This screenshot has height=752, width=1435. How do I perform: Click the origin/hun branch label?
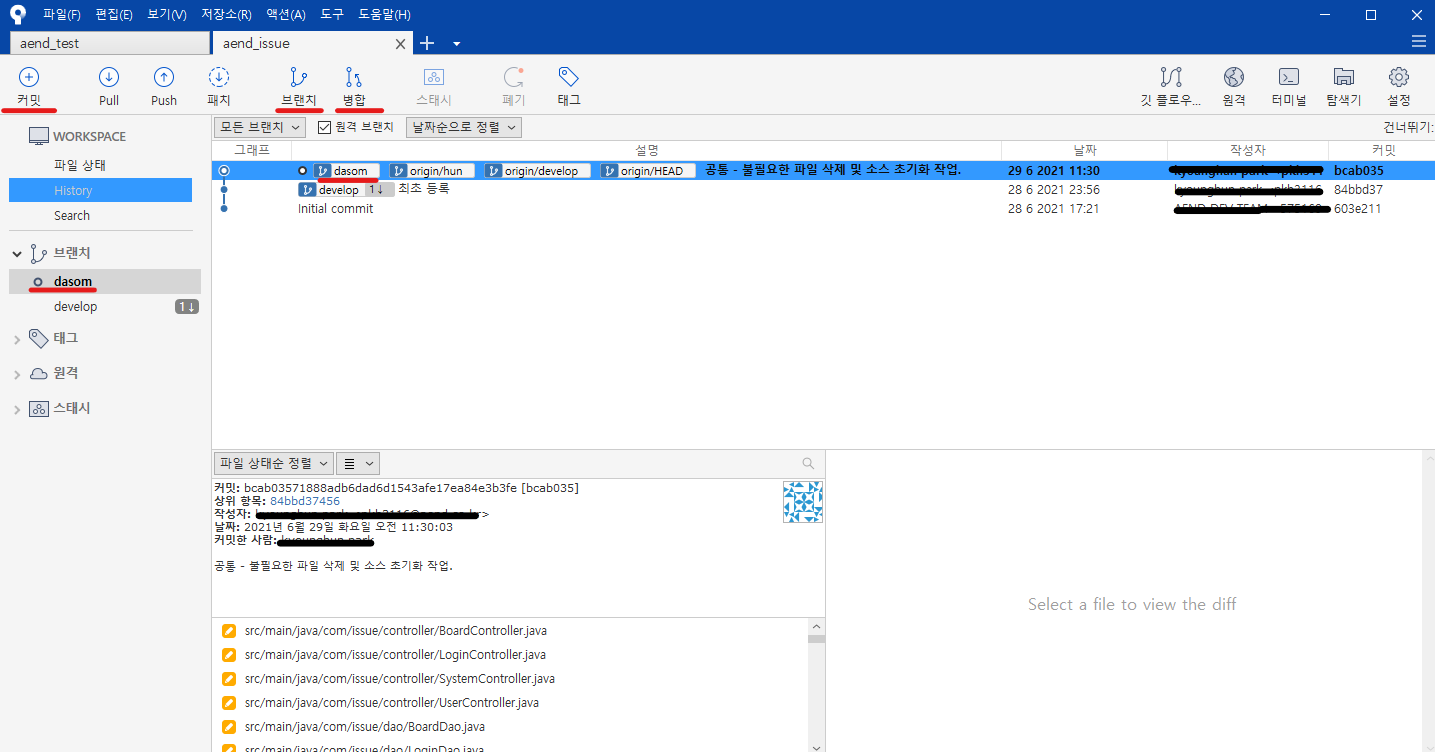(433, 171)
